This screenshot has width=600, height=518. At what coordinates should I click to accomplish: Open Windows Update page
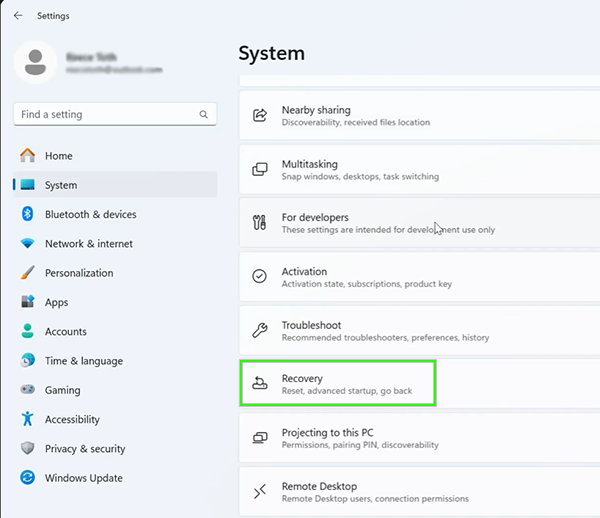[115, 477]
